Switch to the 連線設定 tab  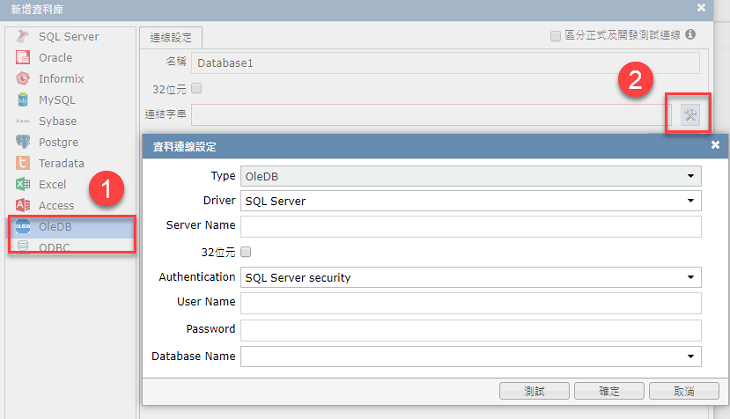click(x=171, y=37)
